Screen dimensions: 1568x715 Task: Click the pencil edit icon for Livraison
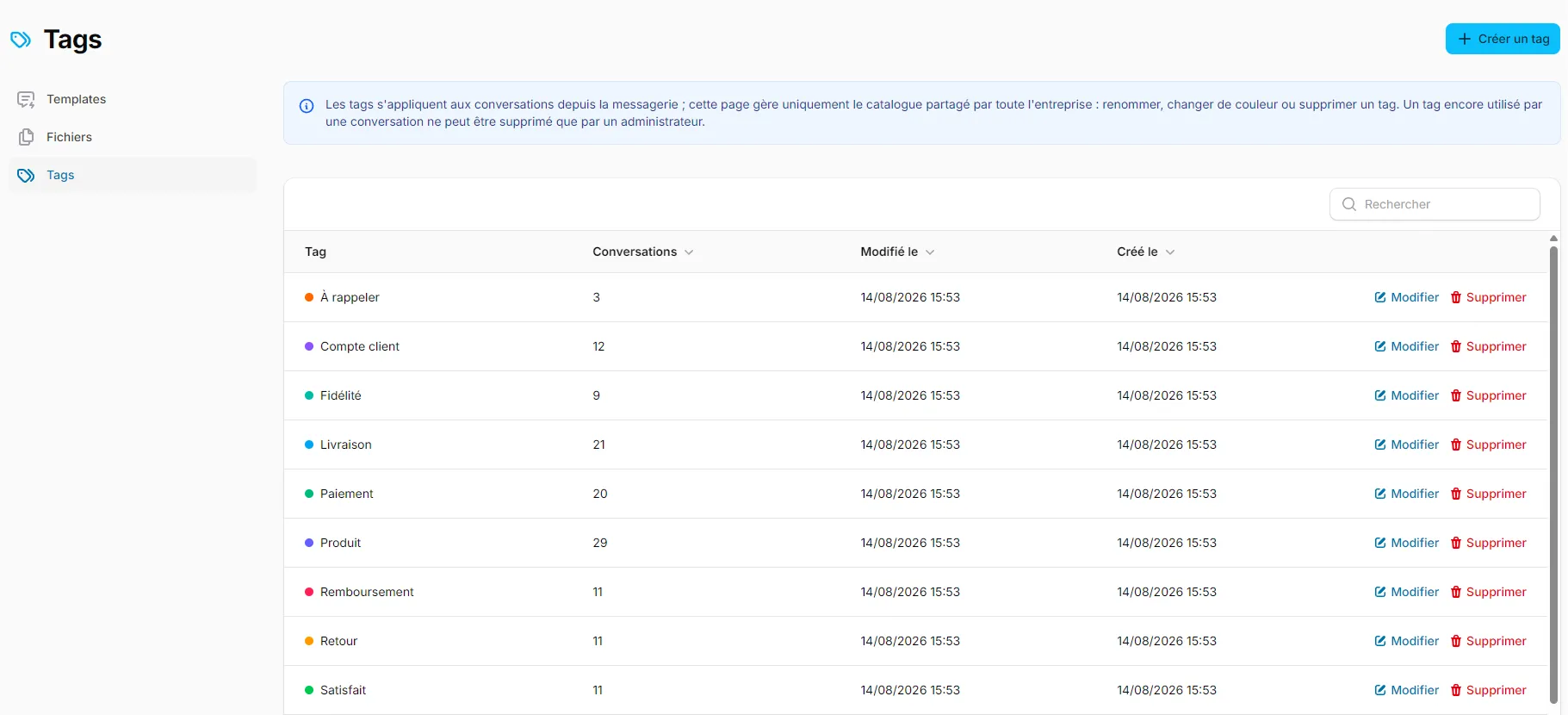[1380, 445]
